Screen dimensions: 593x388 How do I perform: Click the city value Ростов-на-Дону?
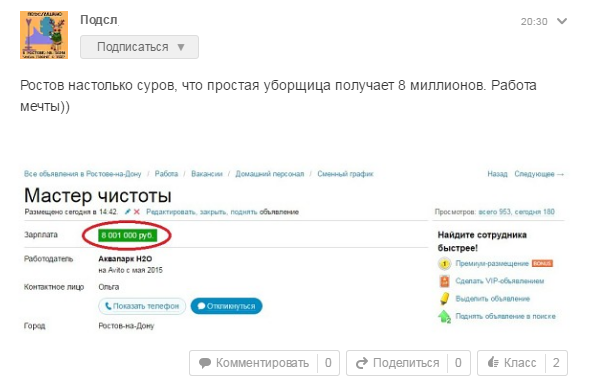[x=126, y=326]
